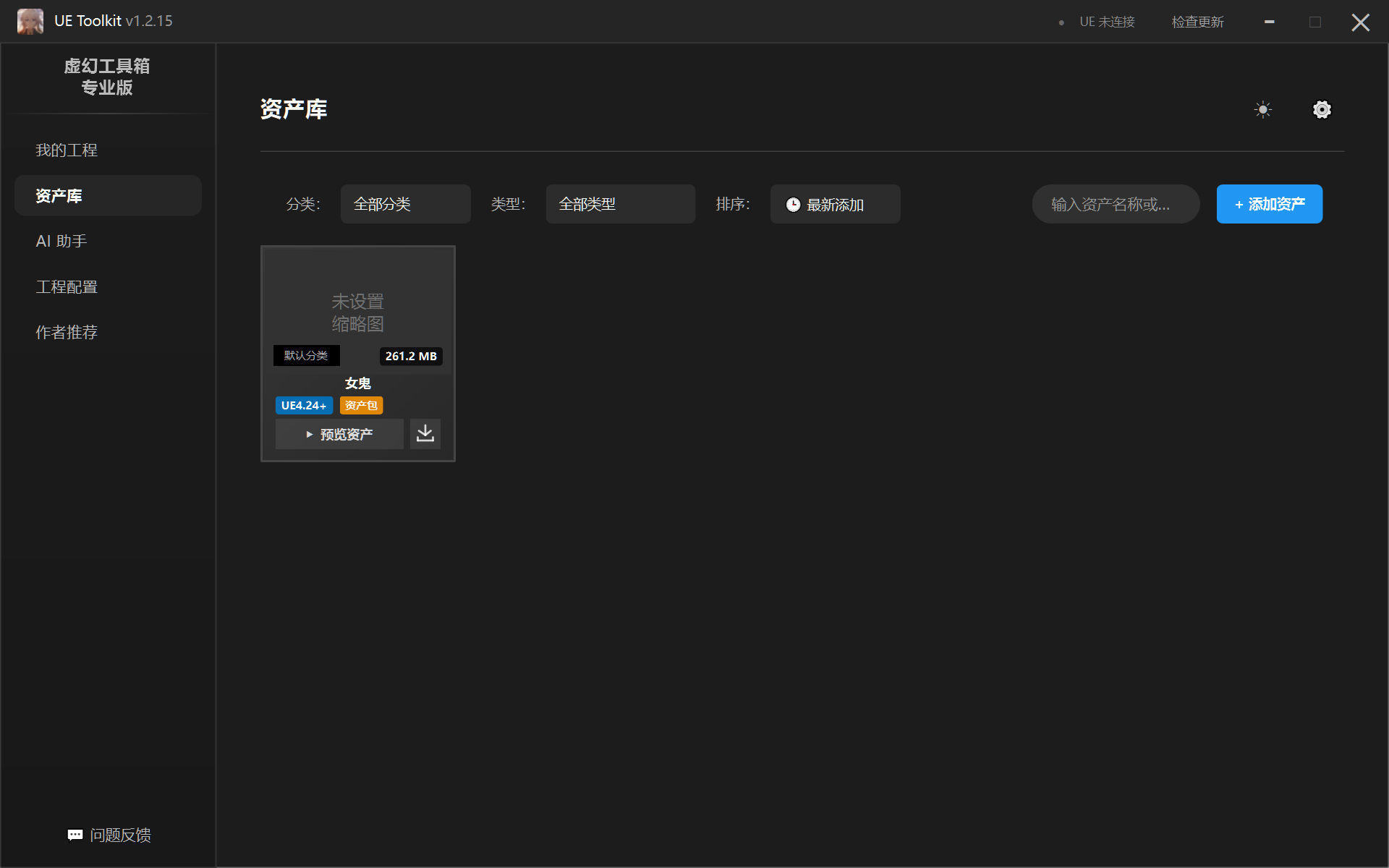Open 工程配置 page
Image resolution: width=1389 pixels, height=868 pixels.
pyautogui.click(x=108, y=286)
